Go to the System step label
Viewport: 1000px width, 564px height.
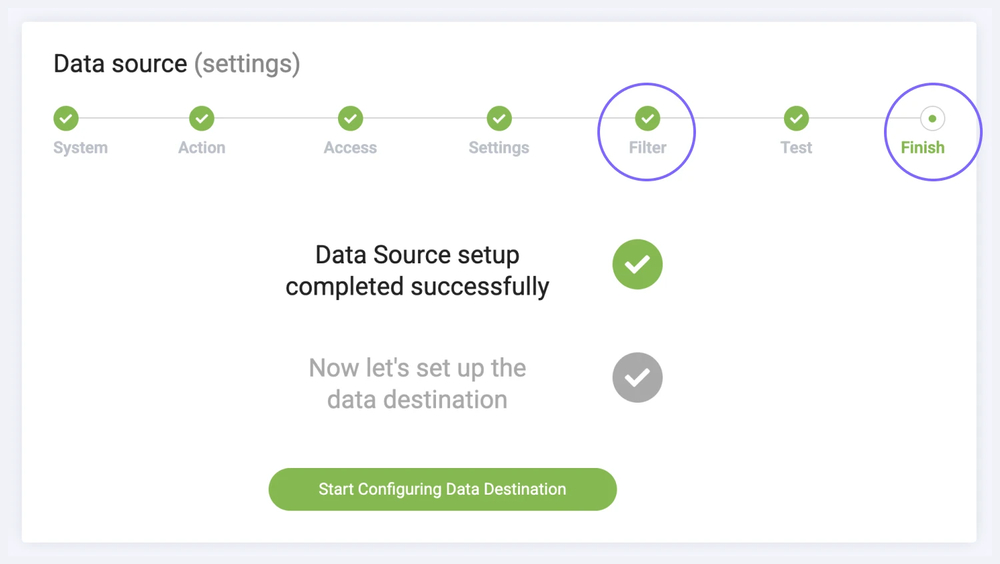pyautogui.click(x=80, y=148)
